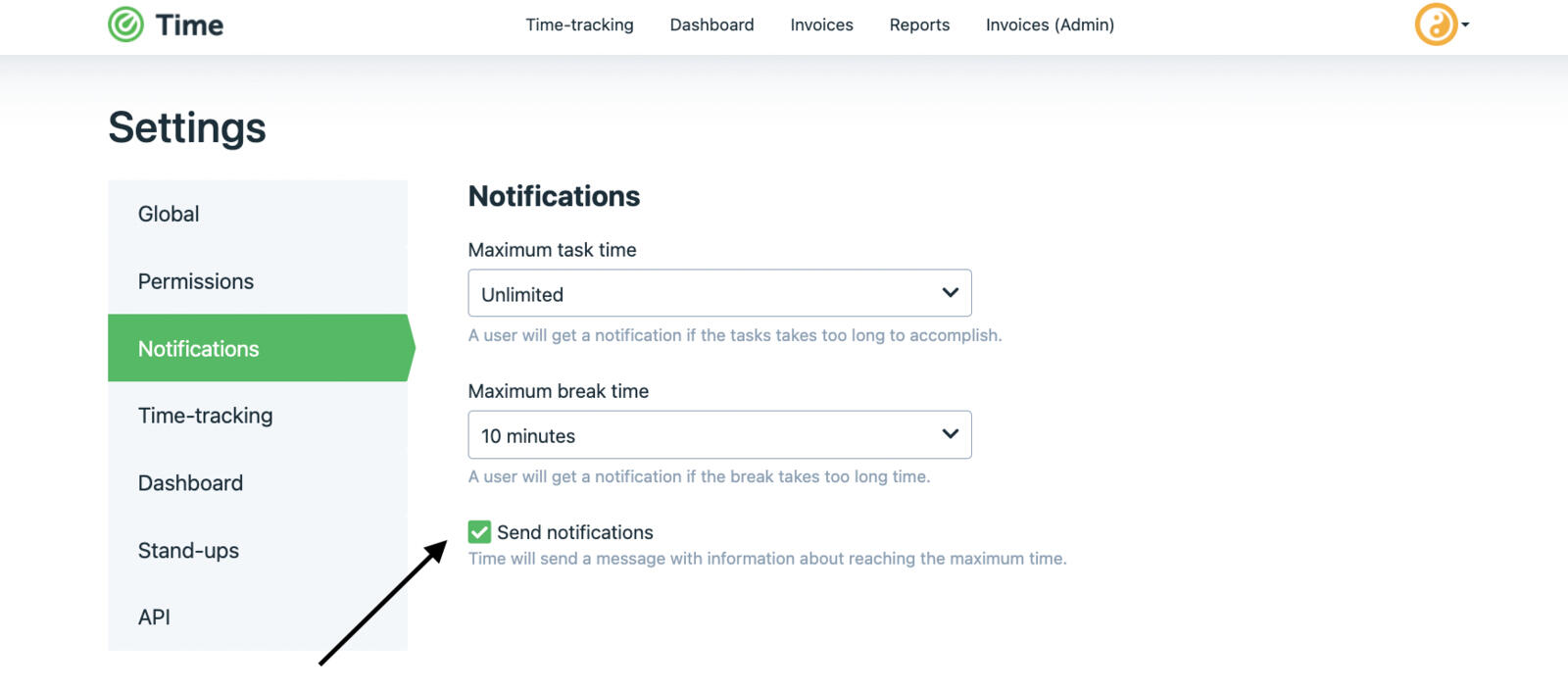The width and height of the screenshot is (1568, 693).
Task: Select the Dashboard settings section
Action: click(190, 482)
